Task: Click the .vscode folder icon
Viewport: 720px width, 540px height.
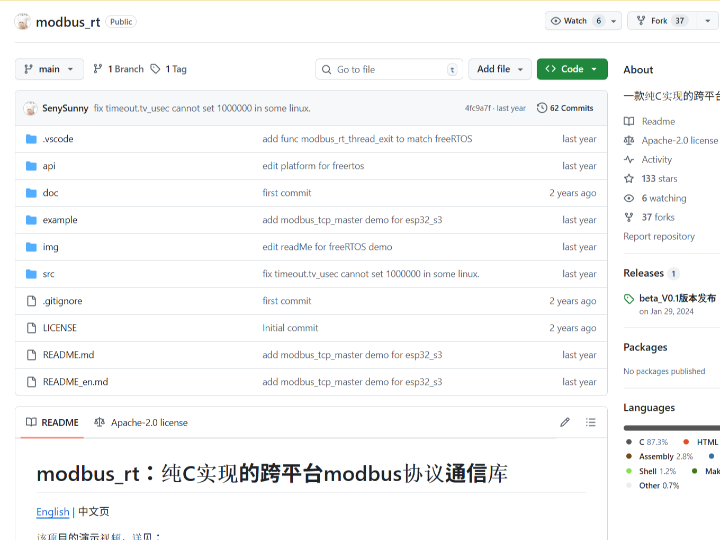Action: [31, 139]
